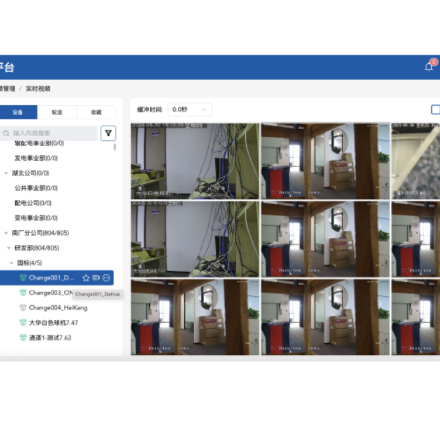Image resolution: width=440 pixels, height=440 pixels.
Task: Toggle the checkbox at top right of video panel
Action: click(436, 110)
